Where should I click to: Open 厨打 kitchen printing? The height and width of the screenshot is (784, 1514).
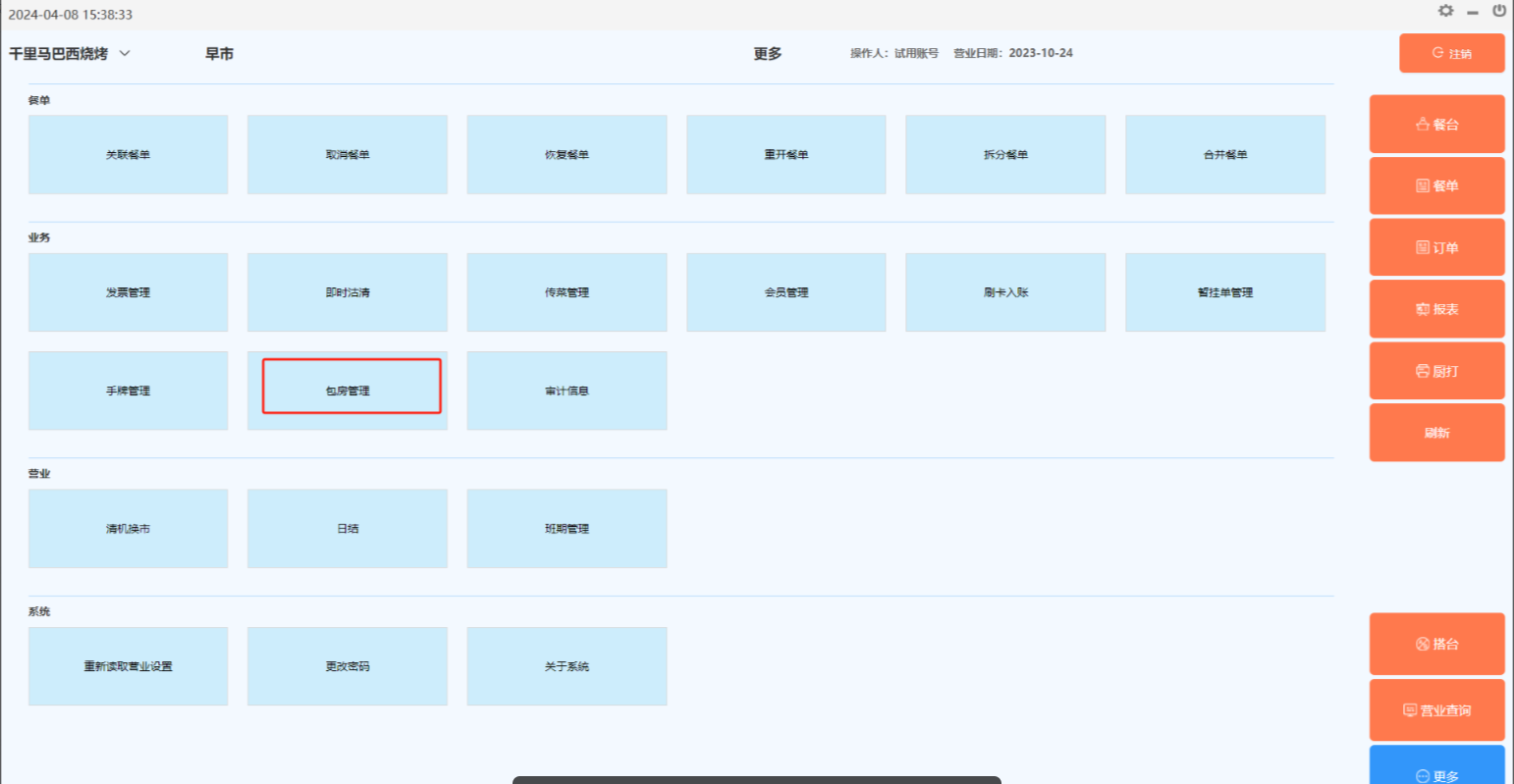(x=1436, y=371)
